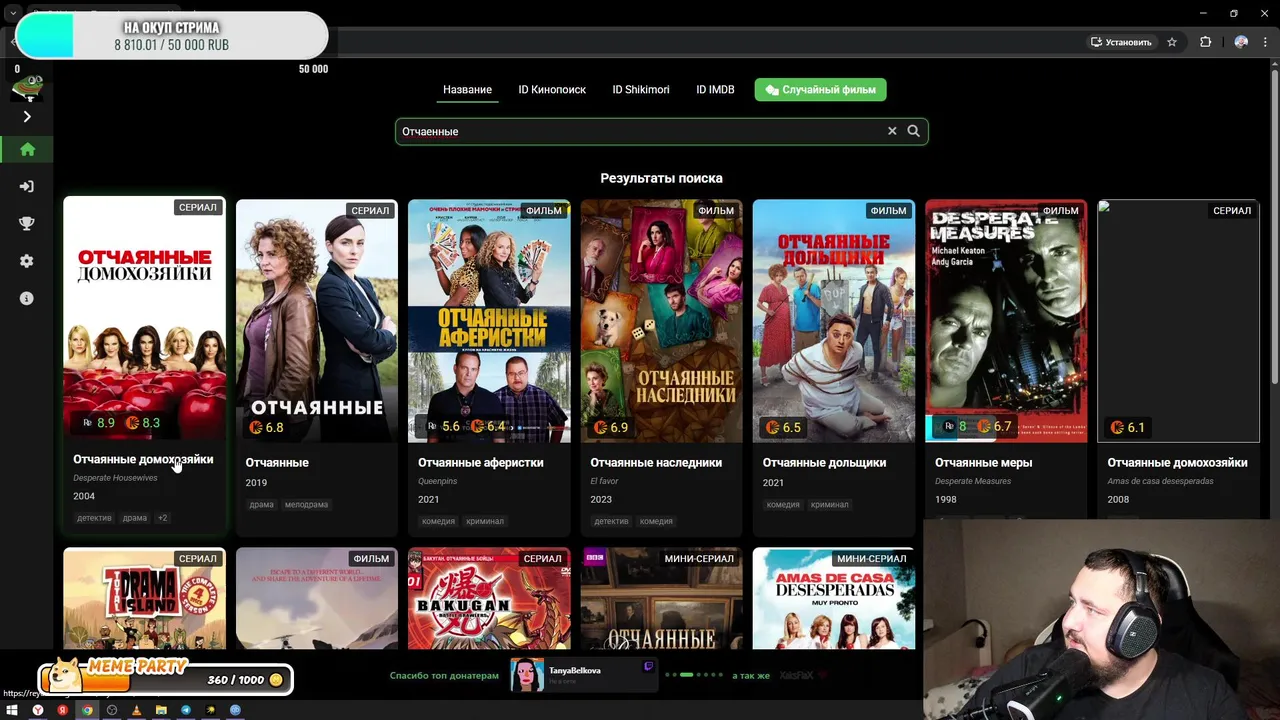This screenshot has height=720, width=1280.
Task: Click the 6.8 rating on the Отчаянные poster
Action: click(267, 427)
